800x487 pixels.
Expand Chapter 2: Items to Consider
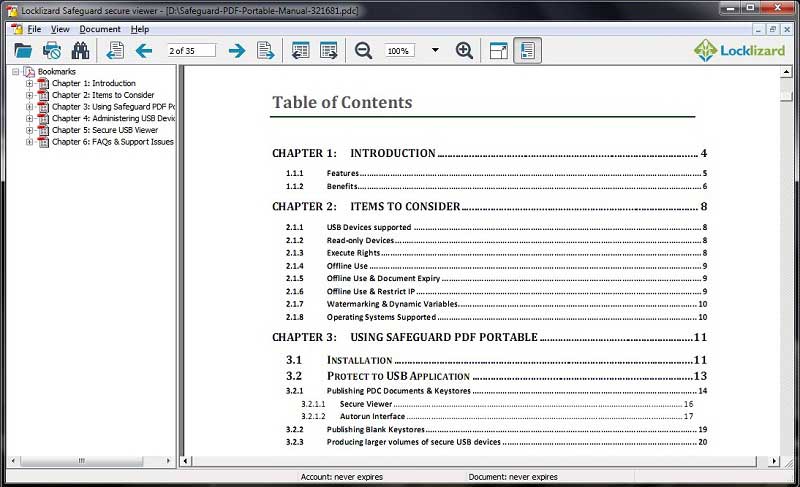(x=29, y=95)
